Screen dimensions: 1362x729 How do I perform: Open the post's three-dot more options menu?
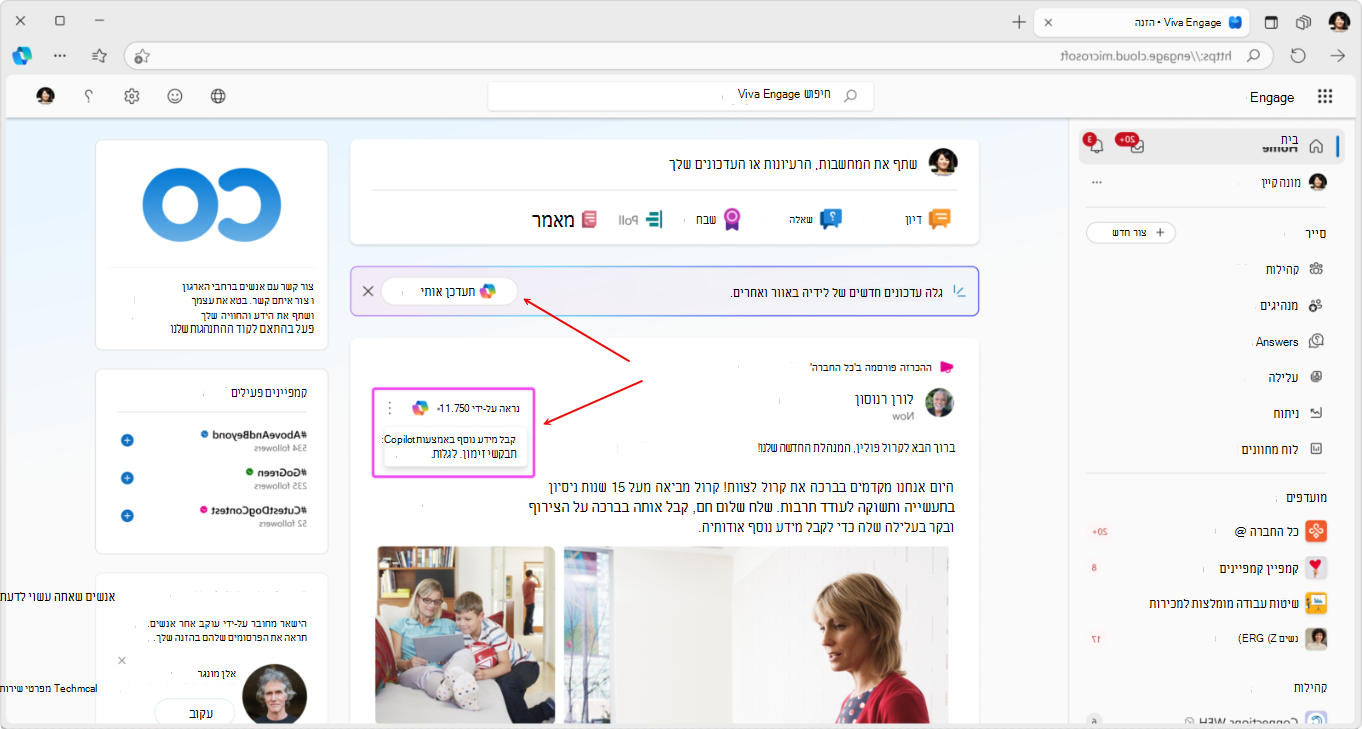pos(390,408)
